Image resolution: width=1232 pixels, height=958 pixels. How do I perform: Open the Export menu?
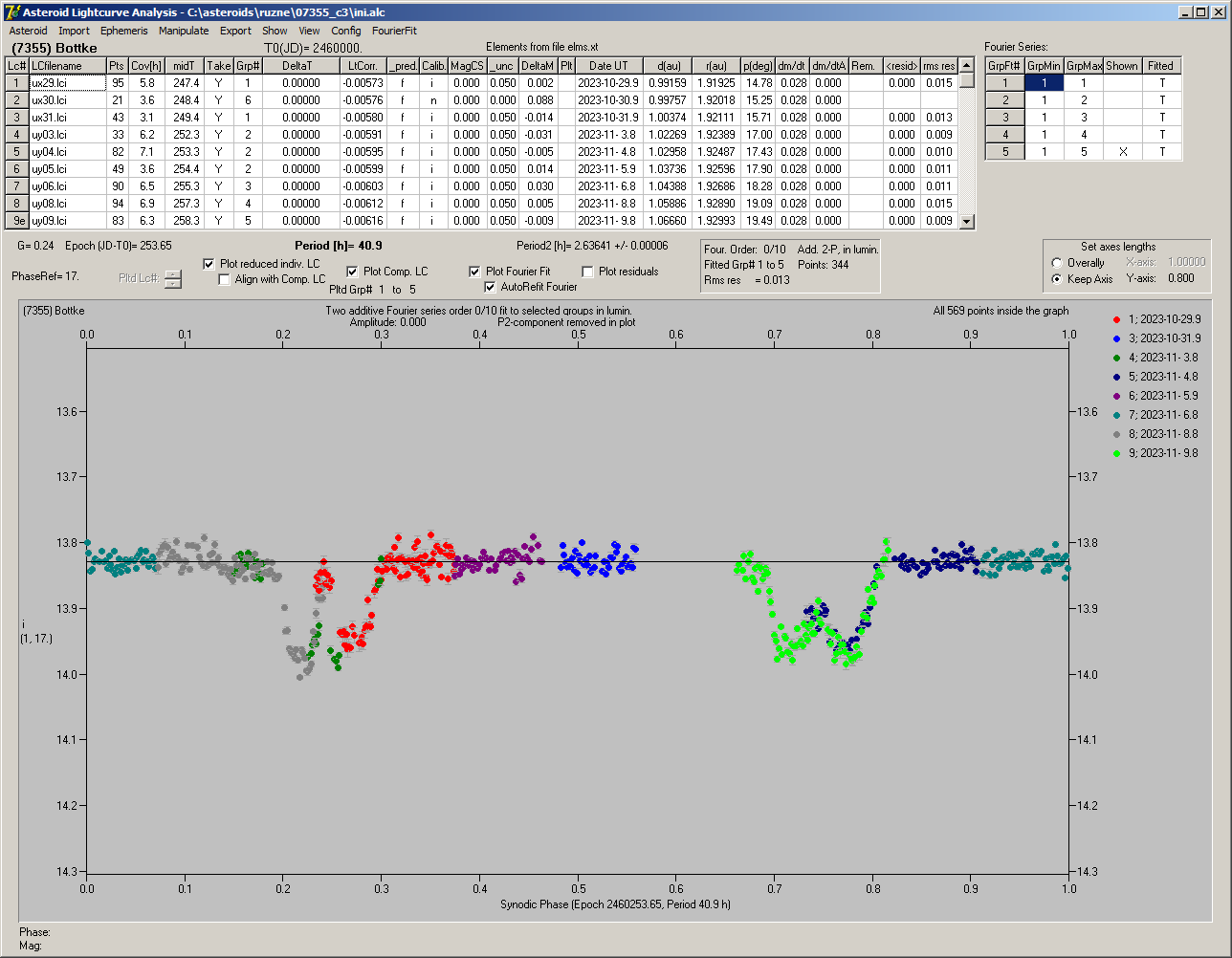235,31
